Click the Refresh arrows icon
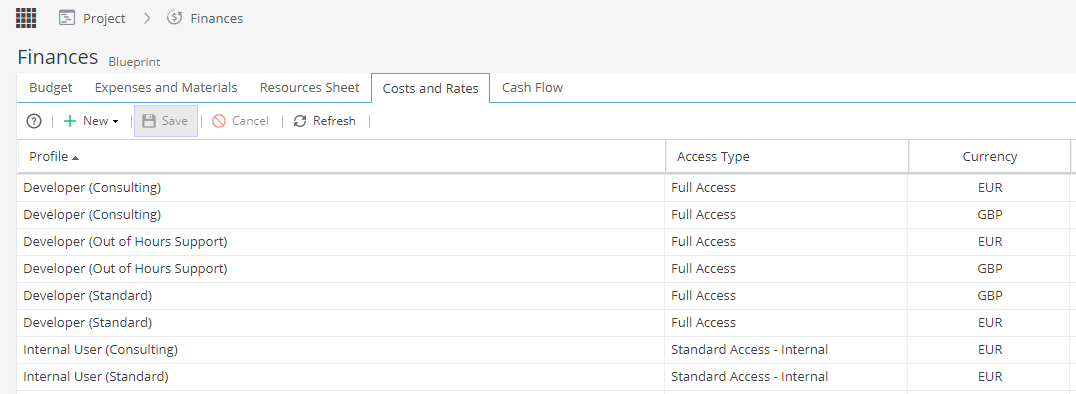The image size is (1076, 394). [x=300, y=121]
